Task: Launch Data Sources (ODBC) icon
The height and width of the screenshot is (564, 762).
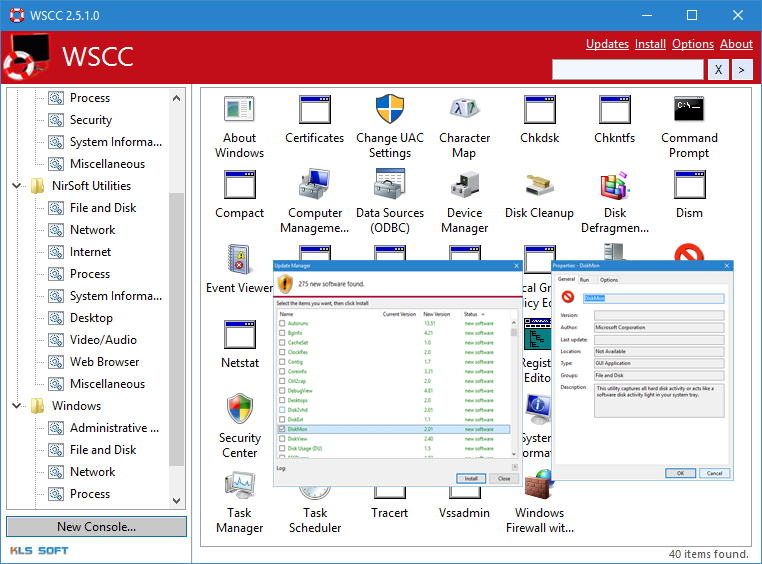Action: click(x=390, y=184)
